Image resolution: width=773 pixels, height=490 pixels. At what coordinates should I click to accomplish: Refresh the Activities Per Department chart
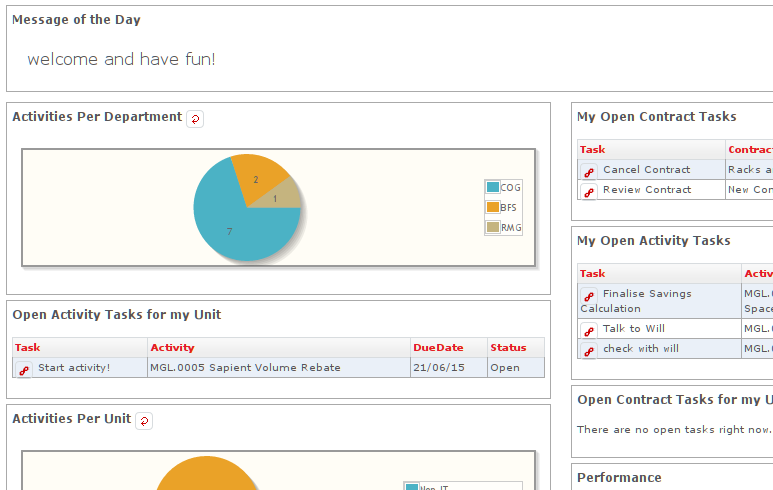[x=195, y=119]
